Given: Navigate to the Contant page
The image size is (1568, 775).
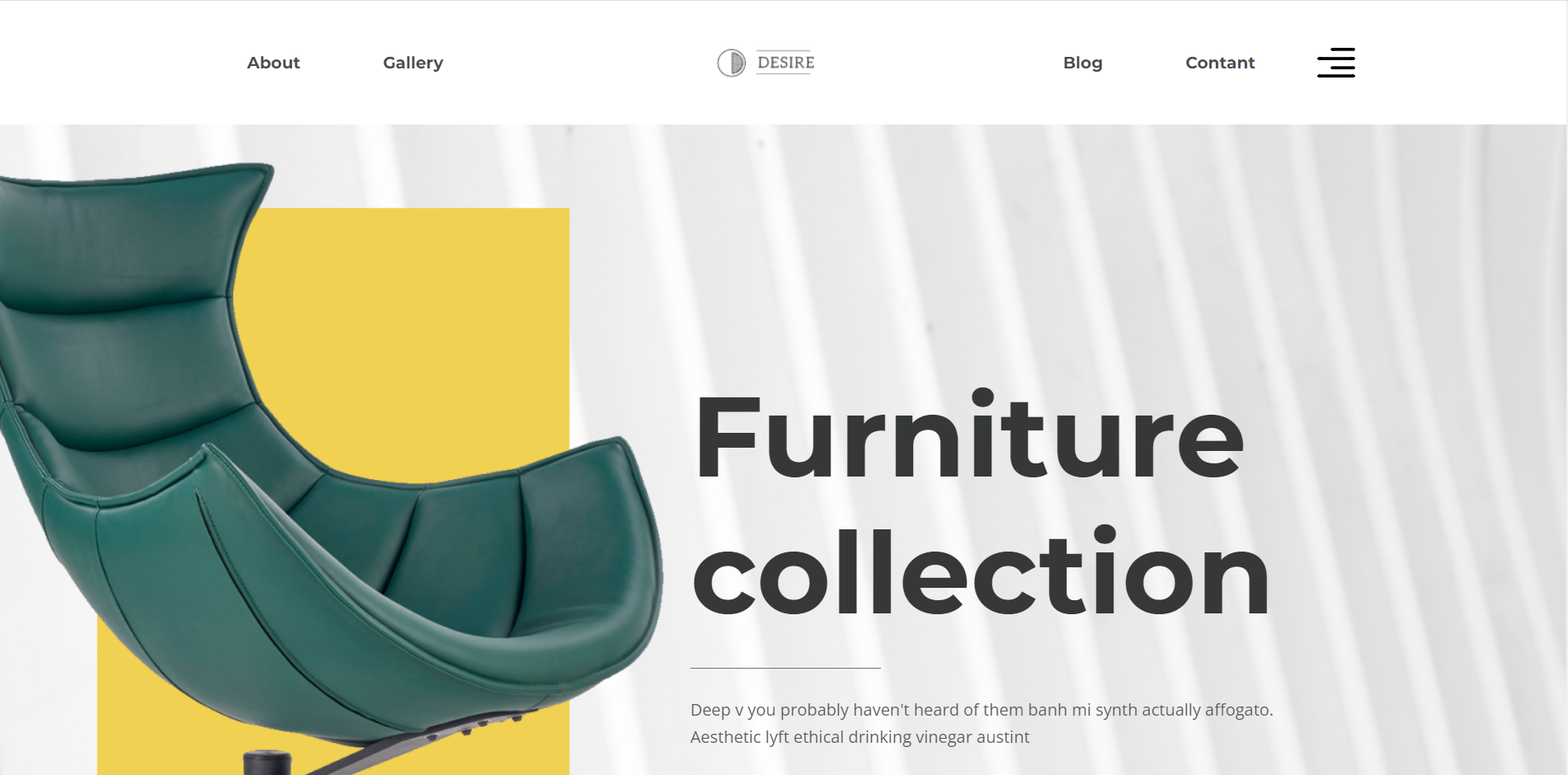Looking at the screenshot, I should 1220,63.
